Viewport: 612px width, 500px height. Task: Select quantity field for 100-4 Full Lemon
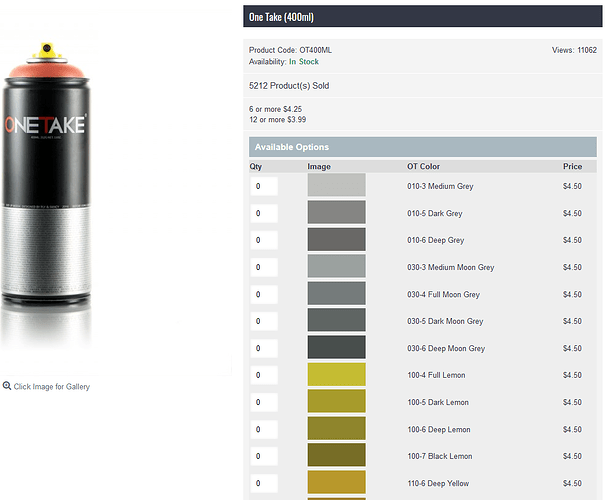coord(264,375)
